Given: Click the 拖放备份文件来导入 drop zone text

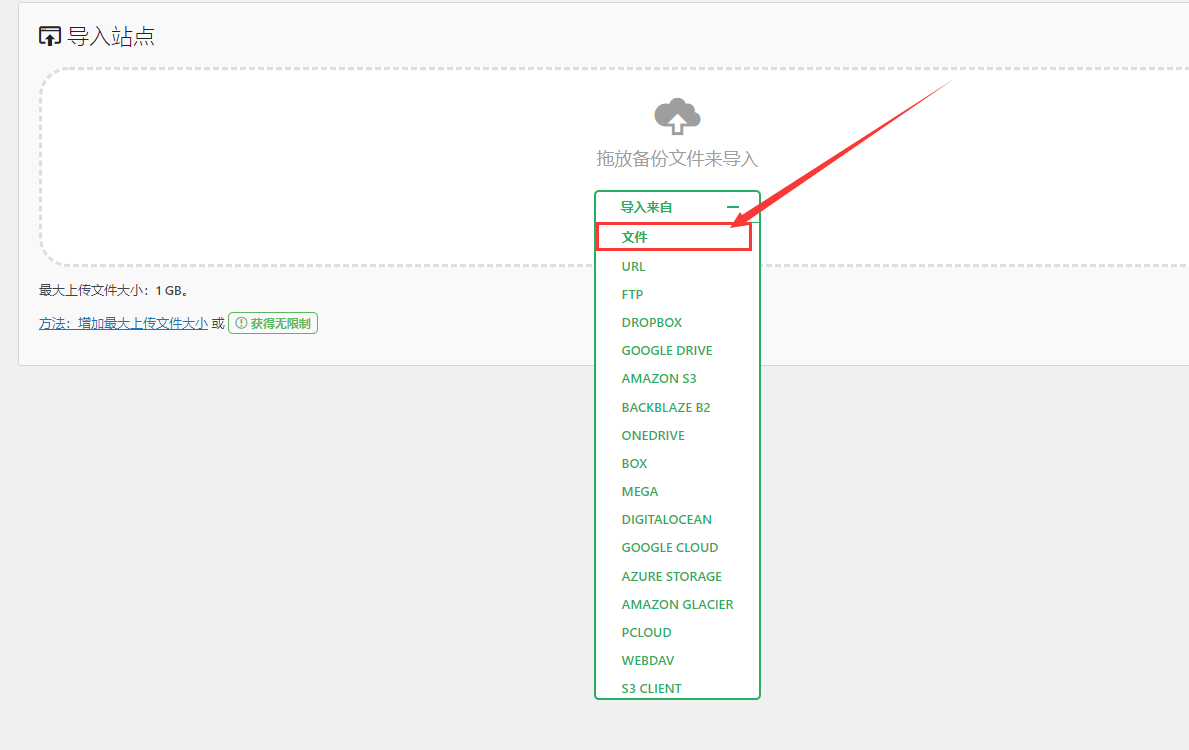Looking at the screenshot, I should point(677,159).
